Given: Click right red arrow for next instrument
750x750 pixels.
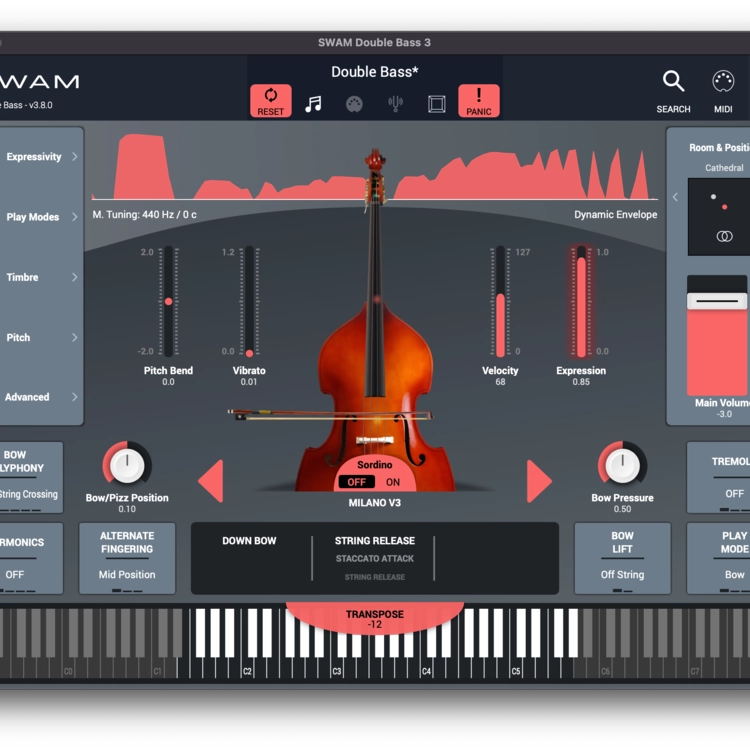Looking at the screenshot, I should (x=538, y=481).
